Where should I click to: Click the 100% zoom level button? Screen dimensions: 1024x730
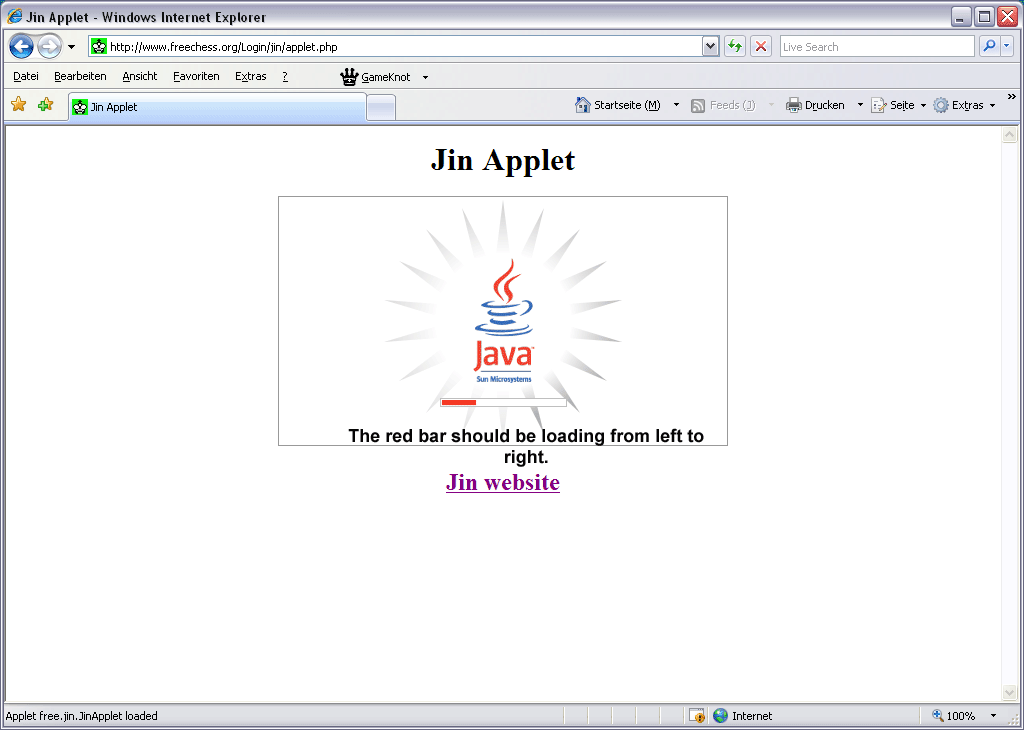[x=954, y=716]
